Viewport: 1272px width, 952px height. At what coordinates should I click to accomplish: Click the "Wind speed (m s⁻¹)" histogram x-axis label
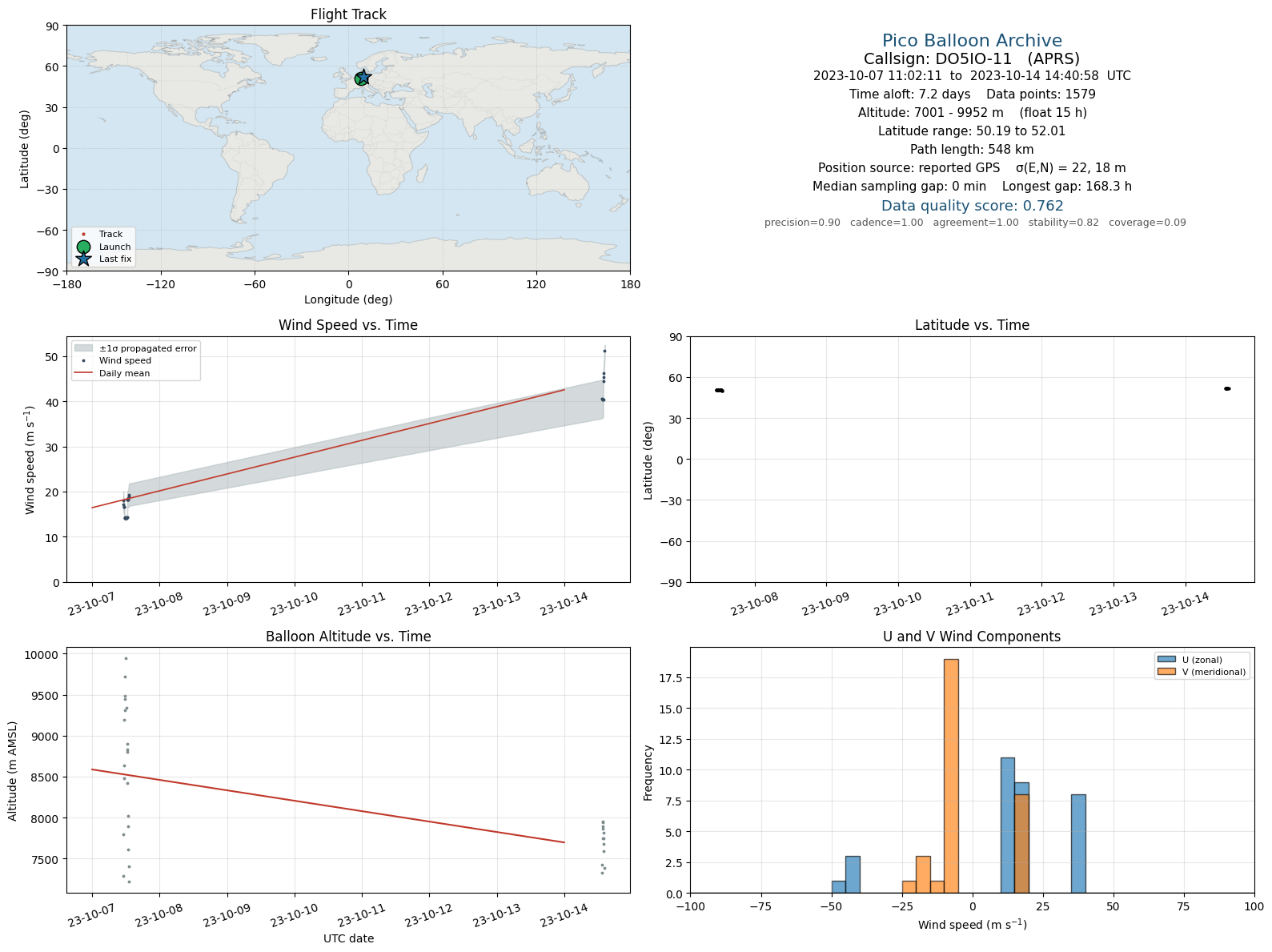pyautogui.click(x=972, y=925)
